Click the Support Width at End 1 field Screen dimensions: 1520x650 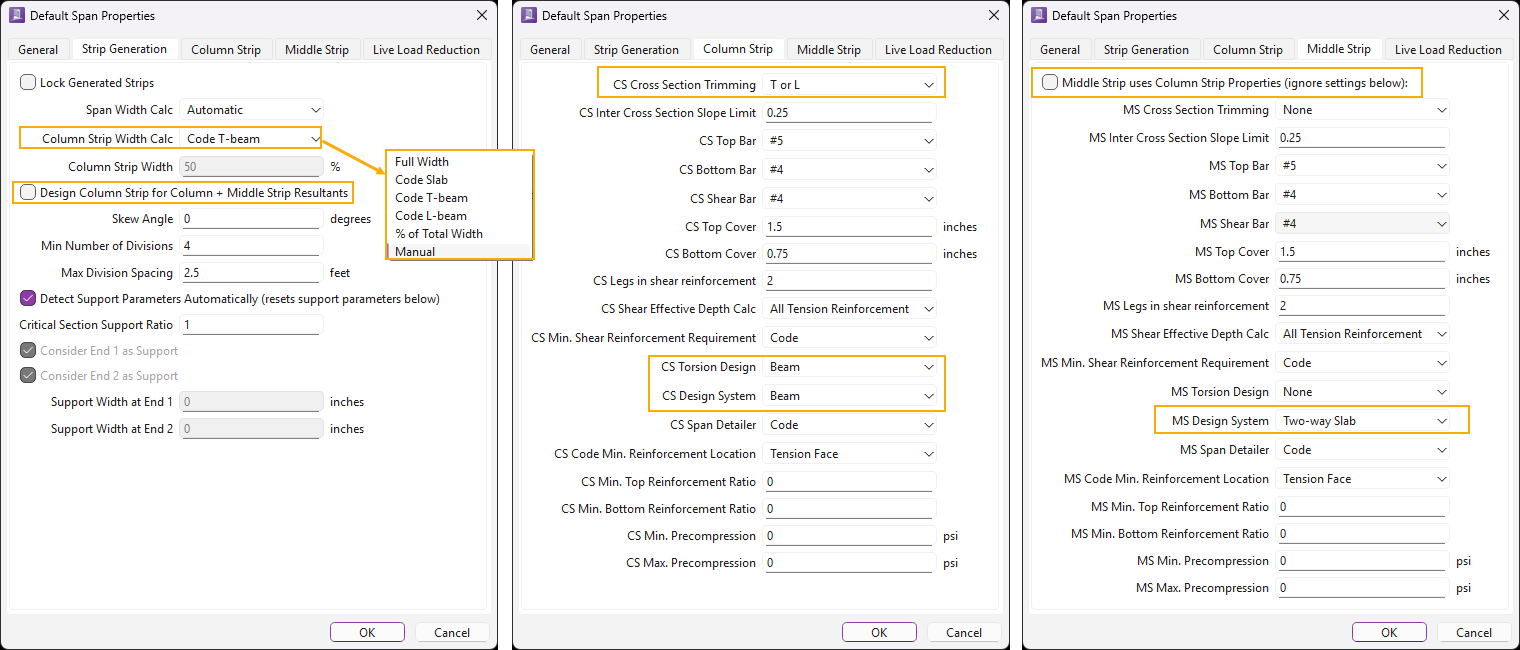[x=252, y=402]
